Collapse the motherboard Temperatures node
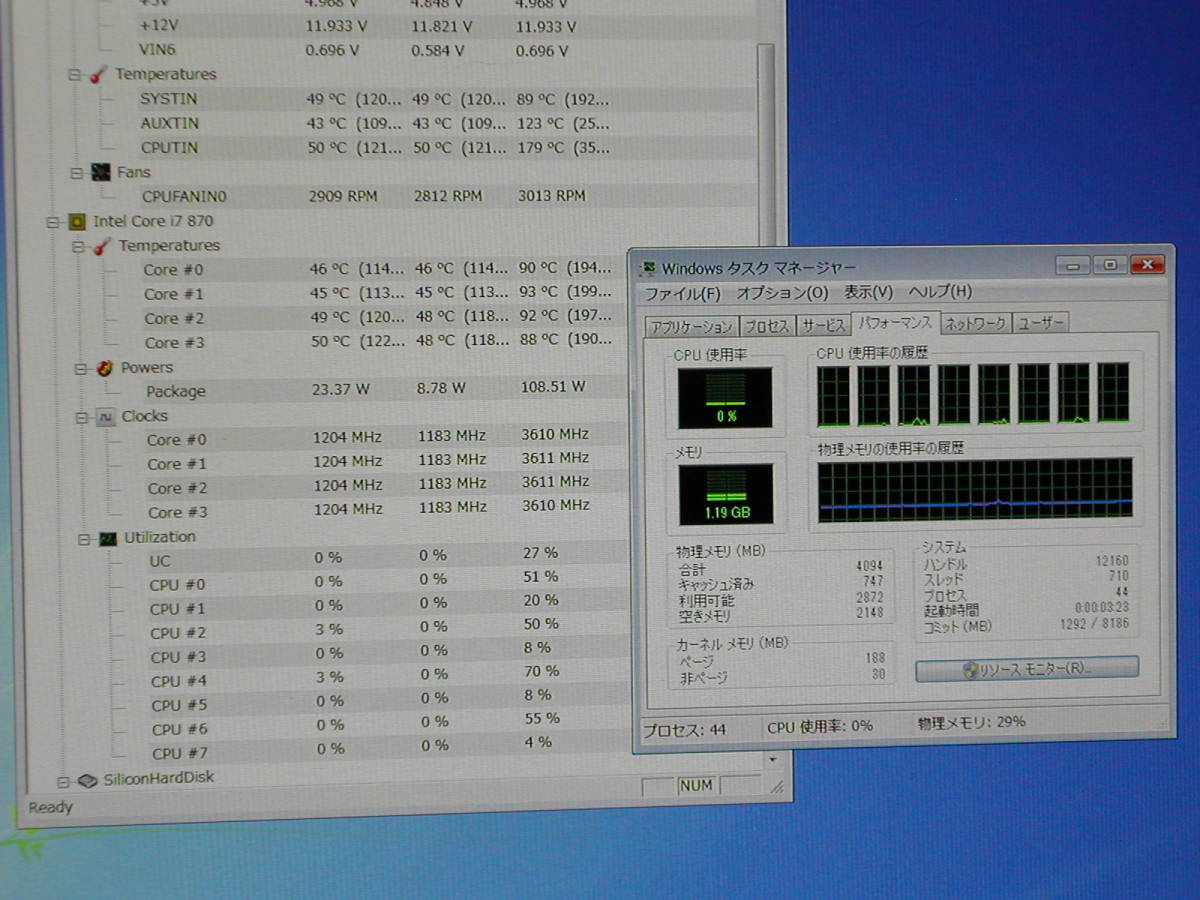1200x900 pixels. pyautogui.click(x=75, y=75)
